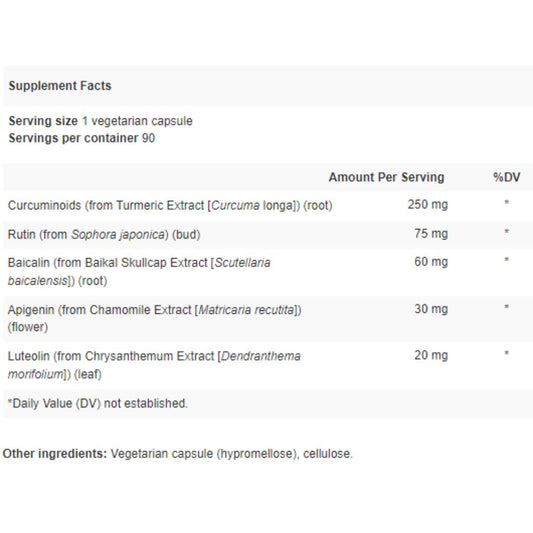Click the 250 mg amount value
Viewport: 533px width, 533px height.
pyautogui.click(x=428, y=205)
